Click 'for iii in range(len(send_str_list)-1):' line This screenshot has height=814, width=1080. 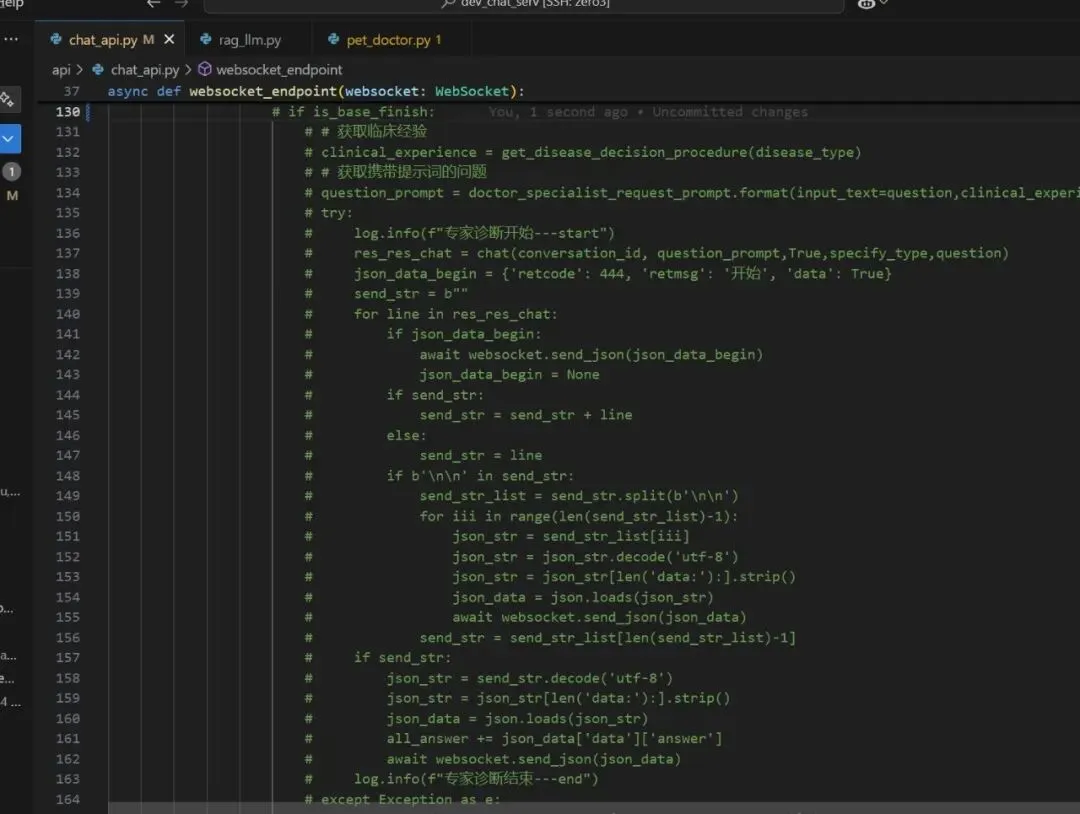[579, 516]
